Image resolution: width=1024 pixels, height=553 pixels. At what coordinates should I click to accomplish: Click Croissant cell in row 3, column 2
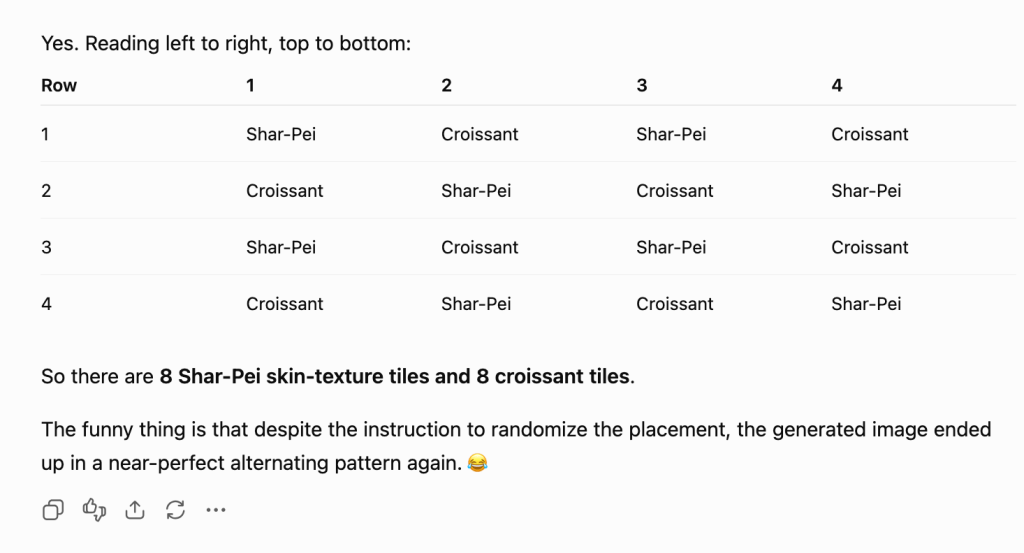[x=479, y=247]
